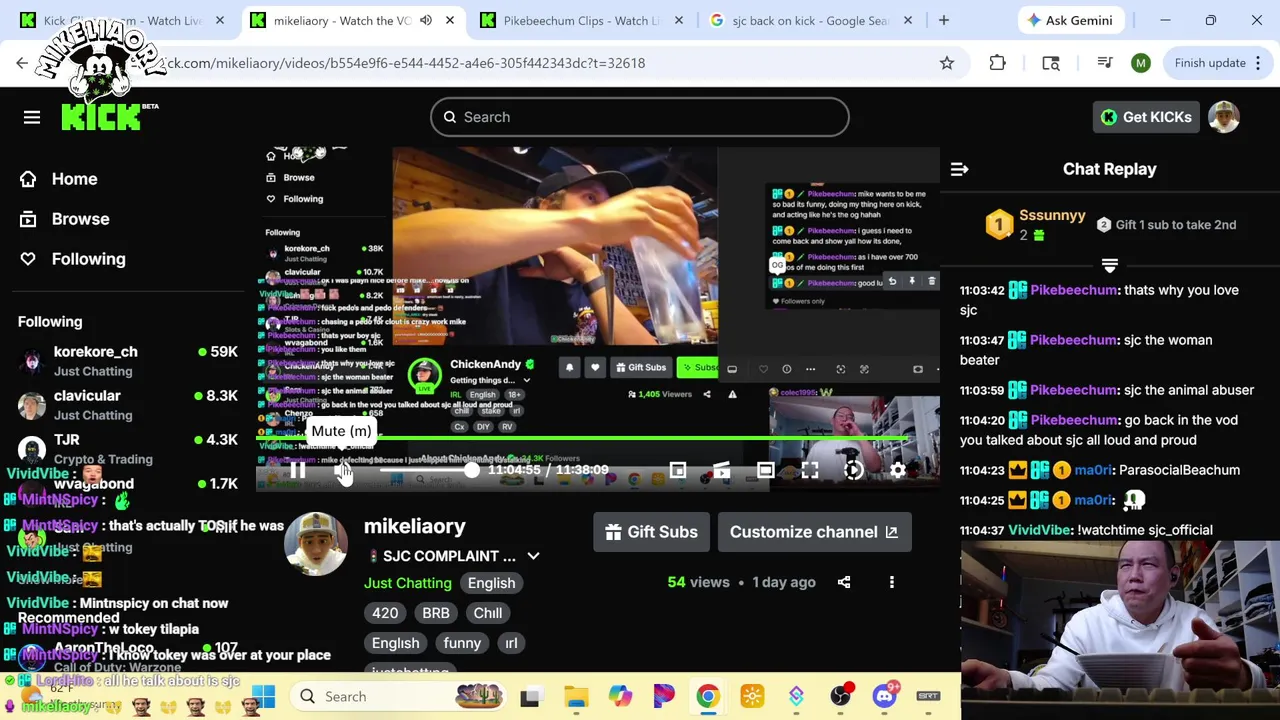Open mikeliaory channel avatar
This screenshot has width=1280, height=720.
coord(316,544)
